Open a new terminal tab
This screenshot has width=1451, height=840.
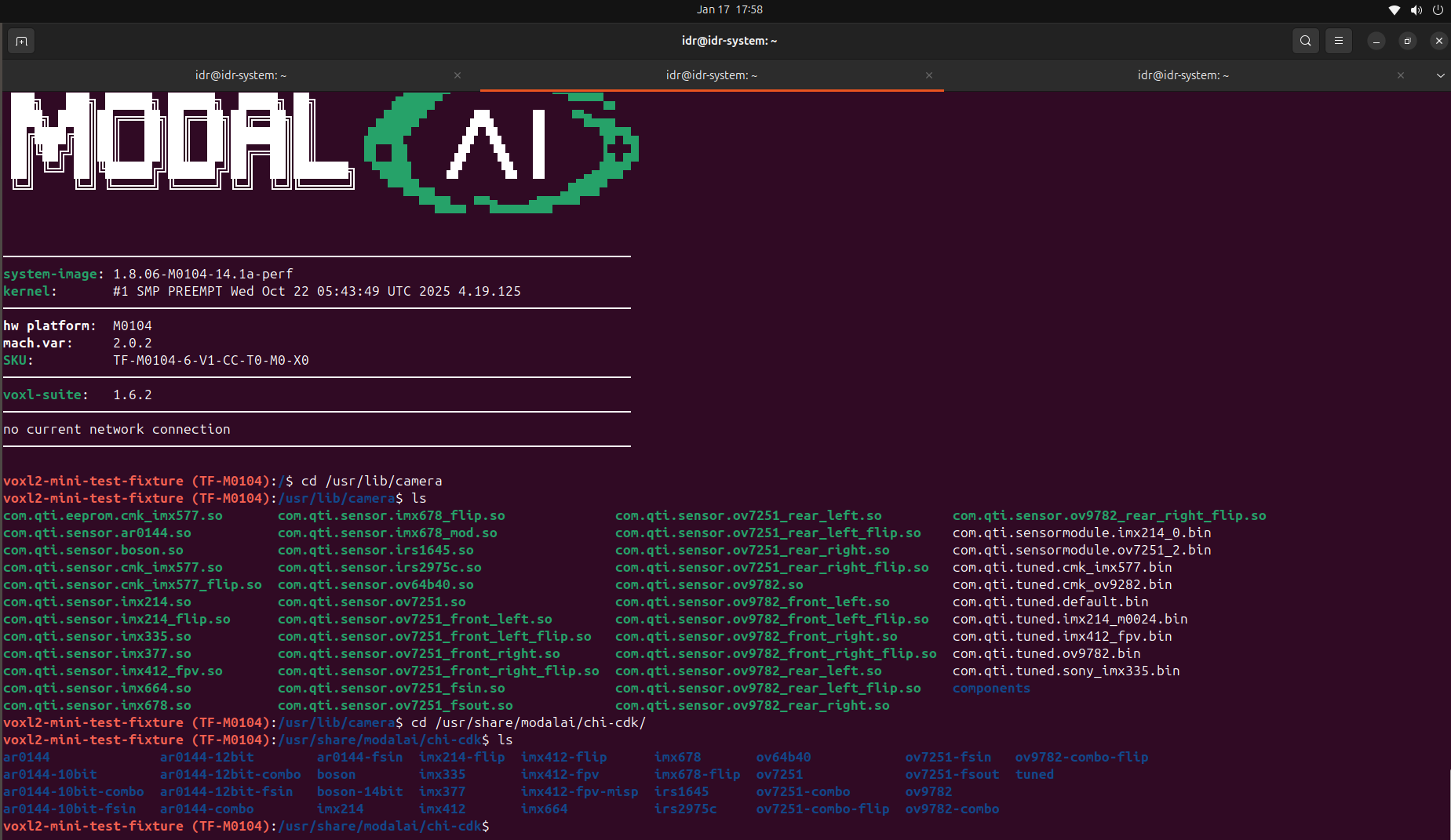[x=21, y=41]
